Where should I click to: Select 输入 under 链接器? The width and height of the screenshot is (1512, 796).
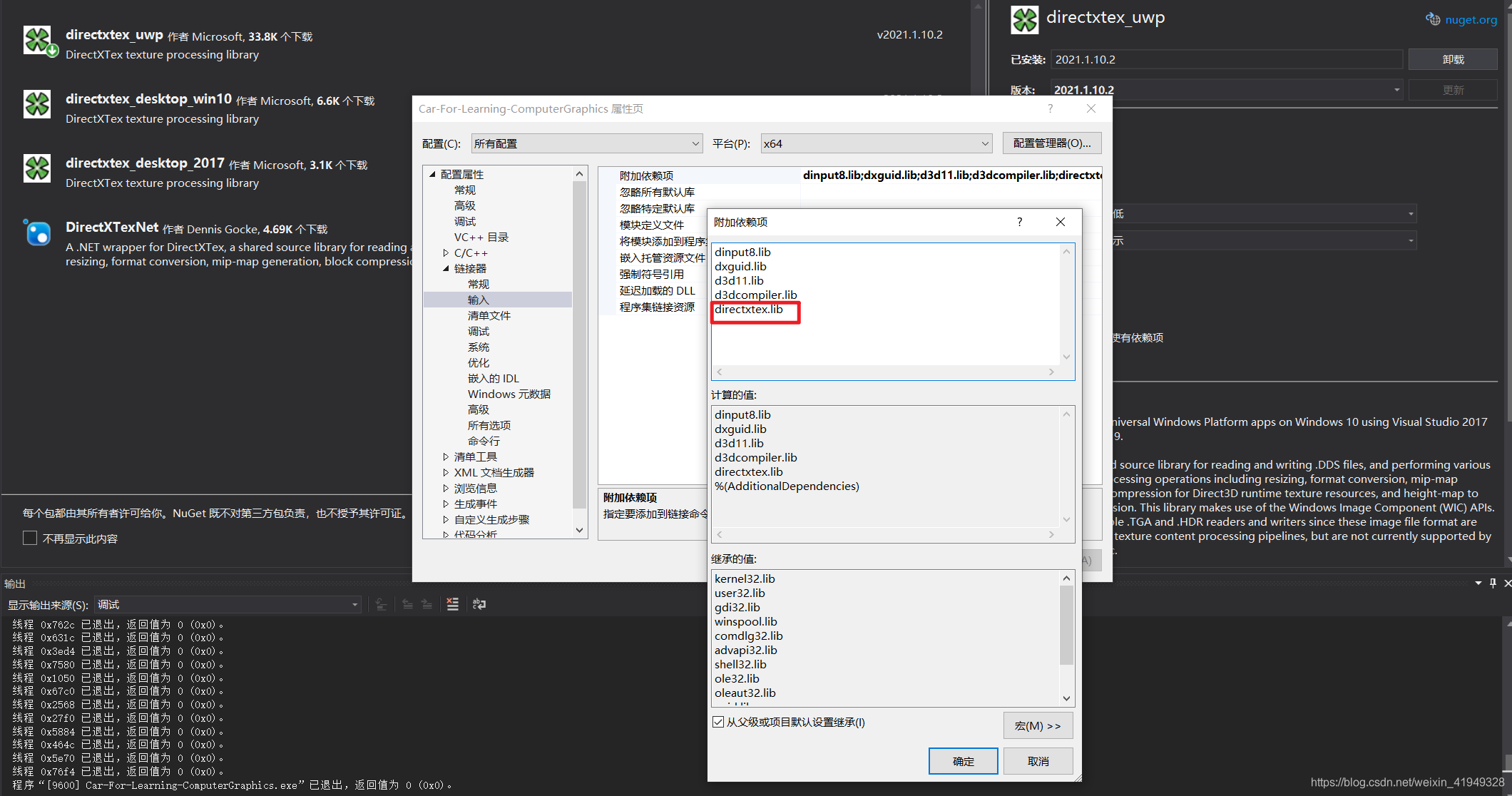(479, 300)
